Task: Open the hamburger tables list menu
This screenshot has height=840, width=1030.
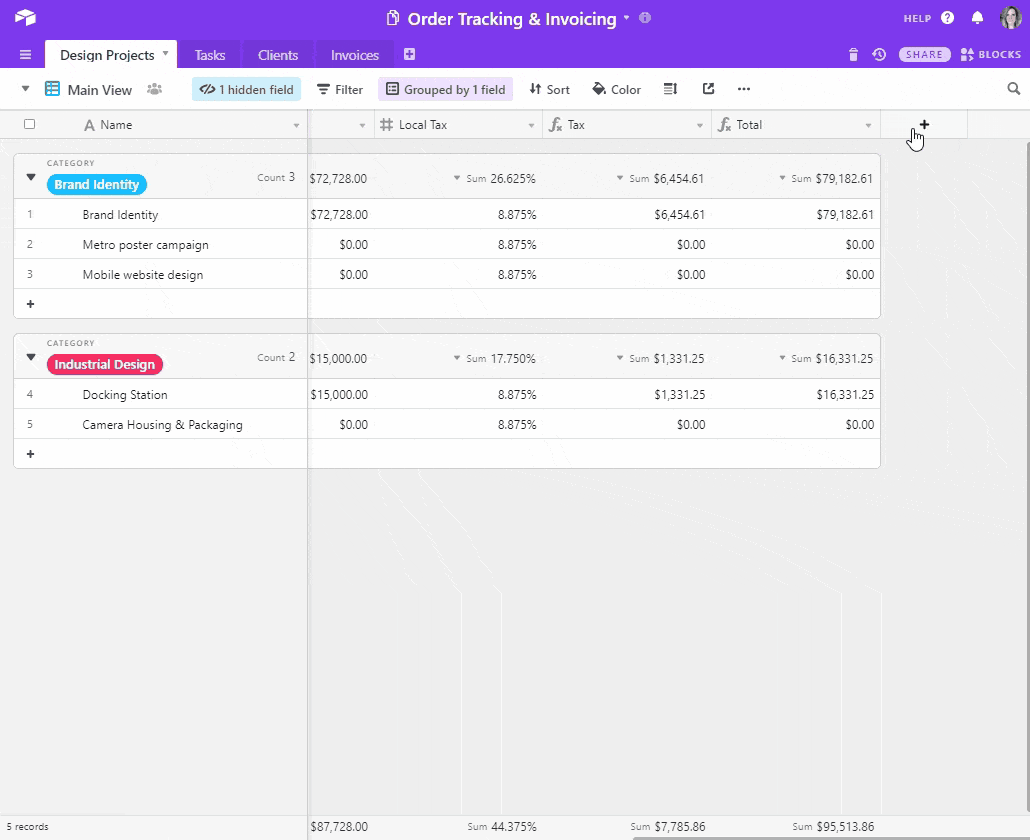Action: pos(25,55)
